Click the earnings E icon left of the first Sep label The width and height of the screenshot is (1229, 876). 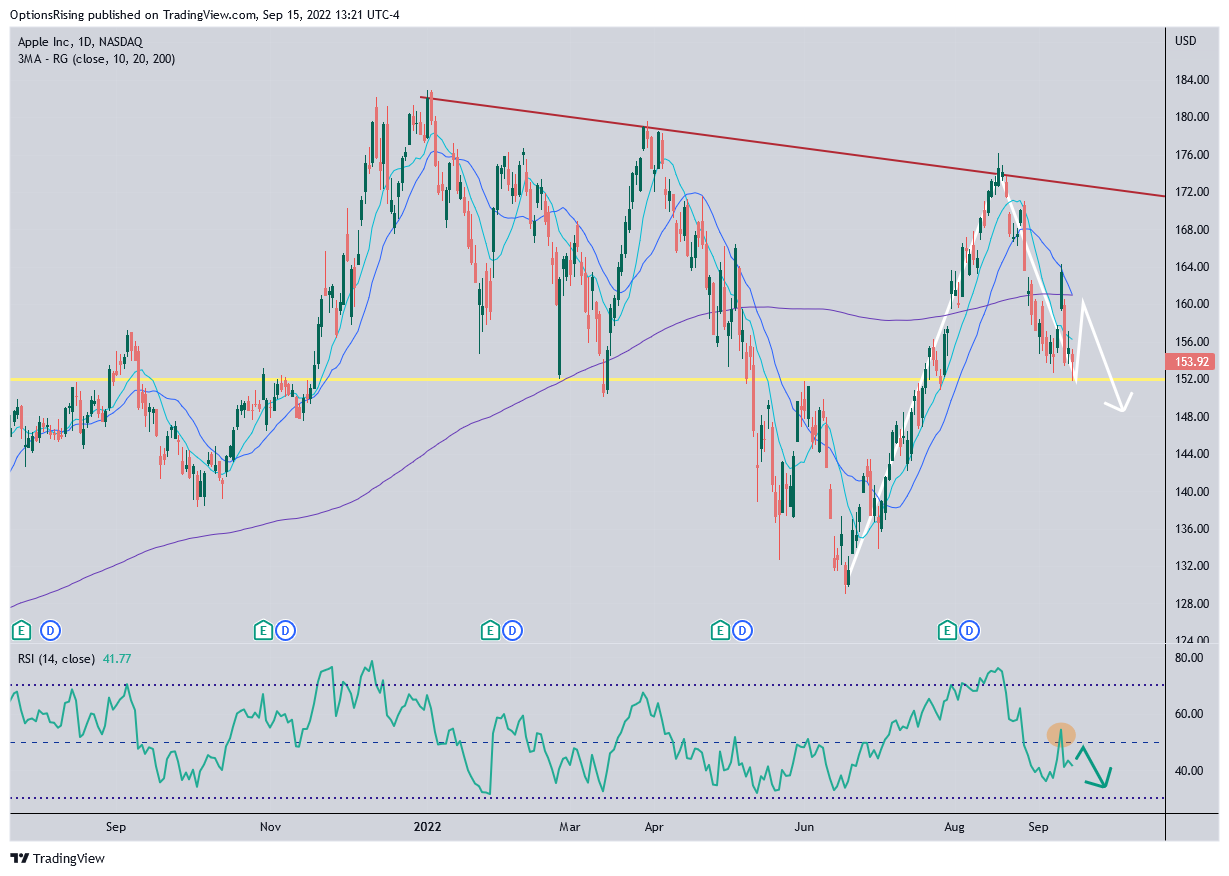(x=21, y=630)
